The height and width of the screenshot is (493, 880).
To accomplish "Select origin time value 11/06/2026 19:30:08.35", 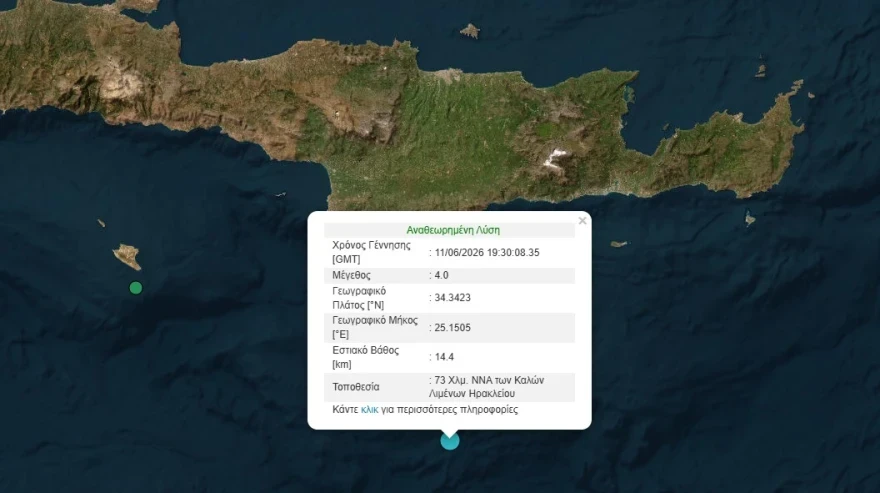I will click(x=487, y=253).
